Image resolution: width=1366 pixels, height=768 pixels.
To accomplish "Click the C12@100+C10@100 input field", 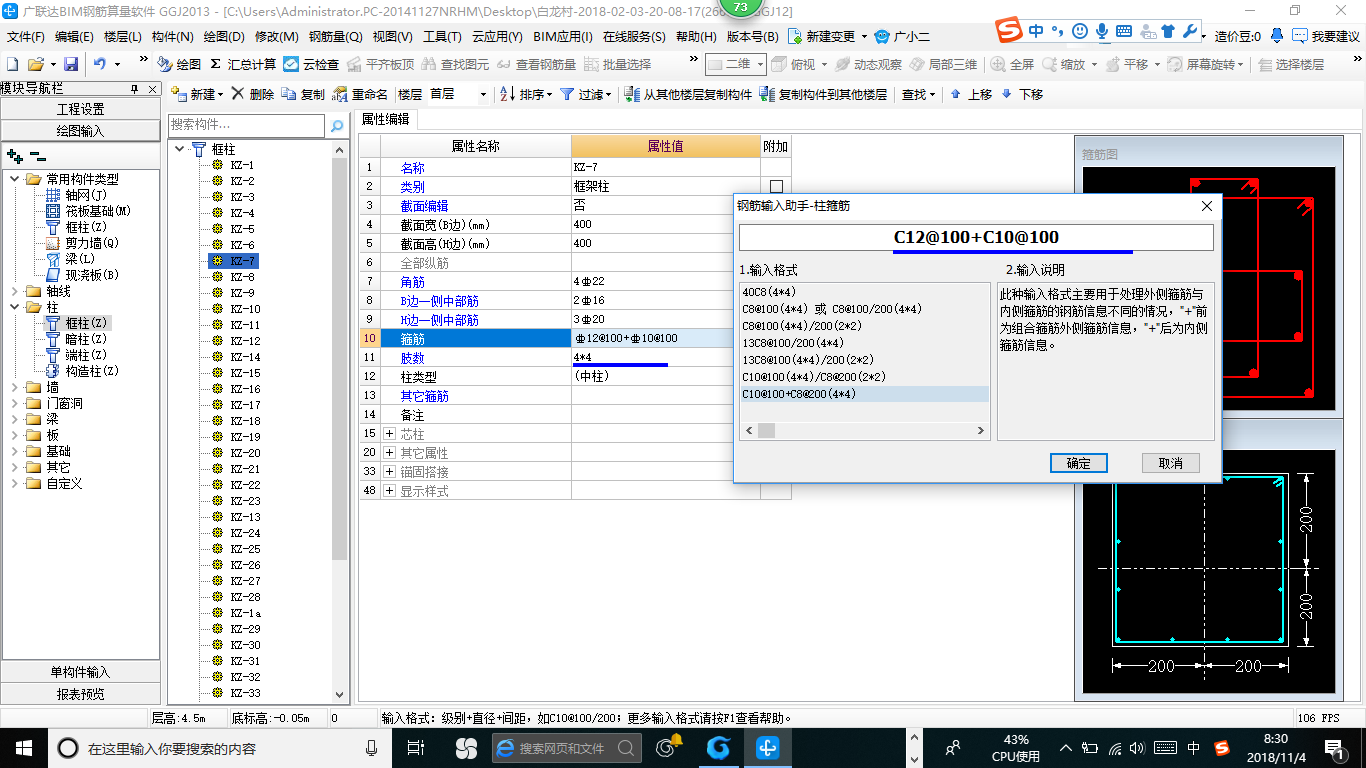I will click(x=976, y=237).
